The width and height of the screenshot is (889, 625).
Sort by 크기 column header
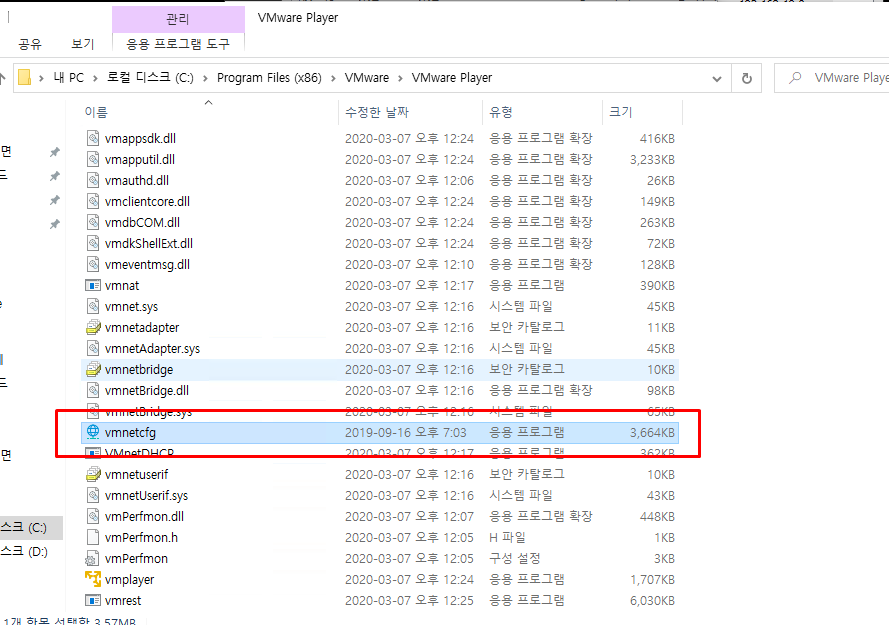point(642,112)
